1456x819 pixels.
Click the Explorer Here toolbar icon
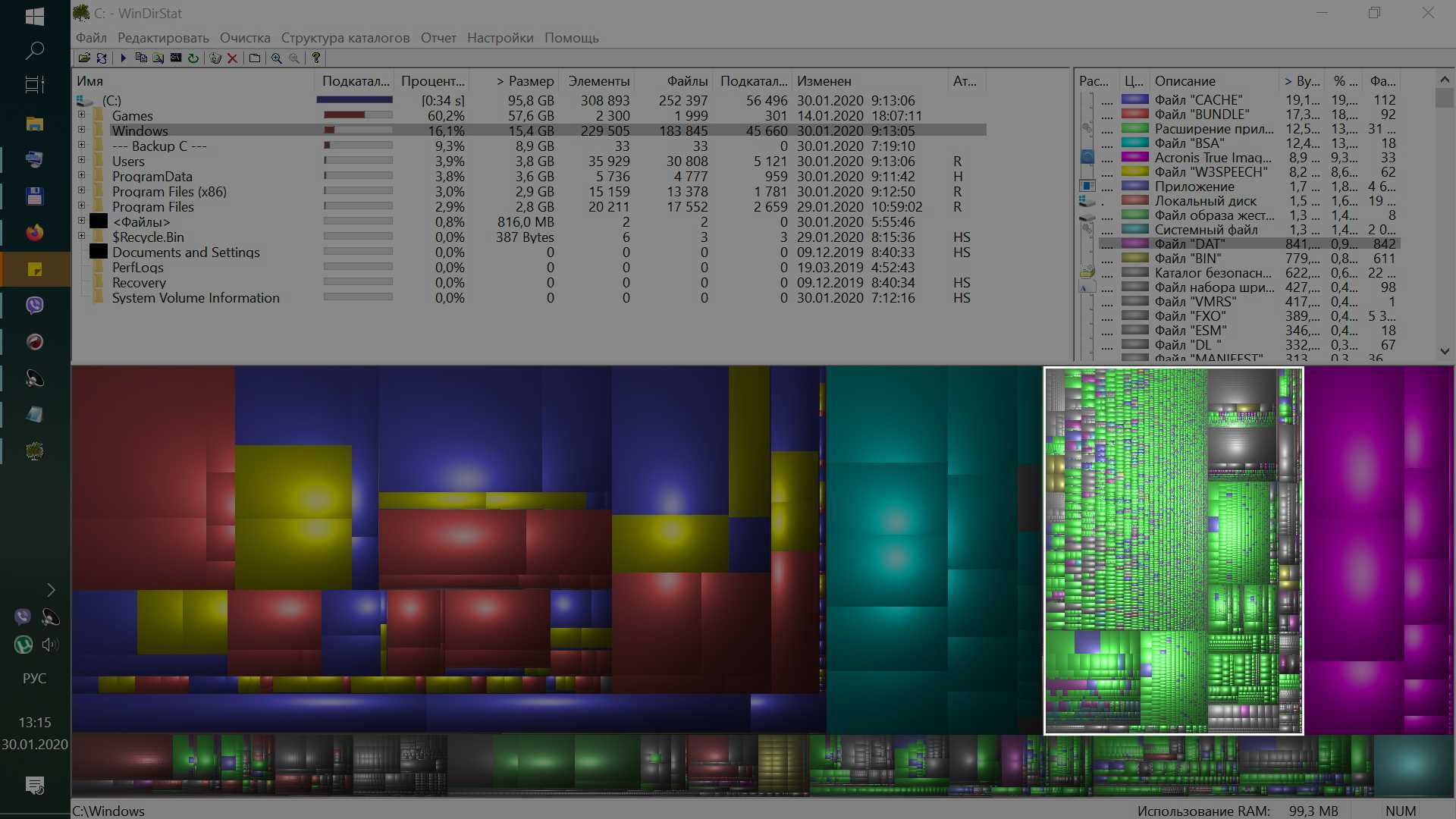158,58
